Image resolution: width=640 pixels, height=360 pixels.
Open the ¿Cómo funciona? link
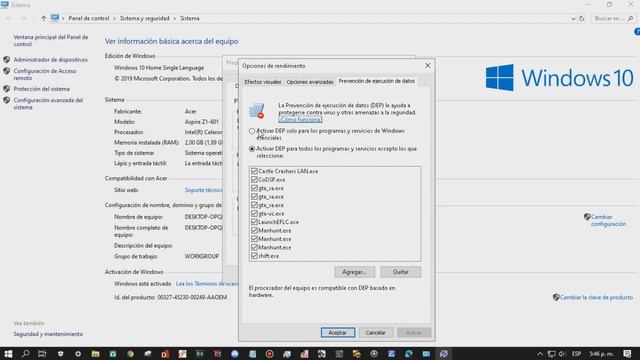(x=300, y=120)
